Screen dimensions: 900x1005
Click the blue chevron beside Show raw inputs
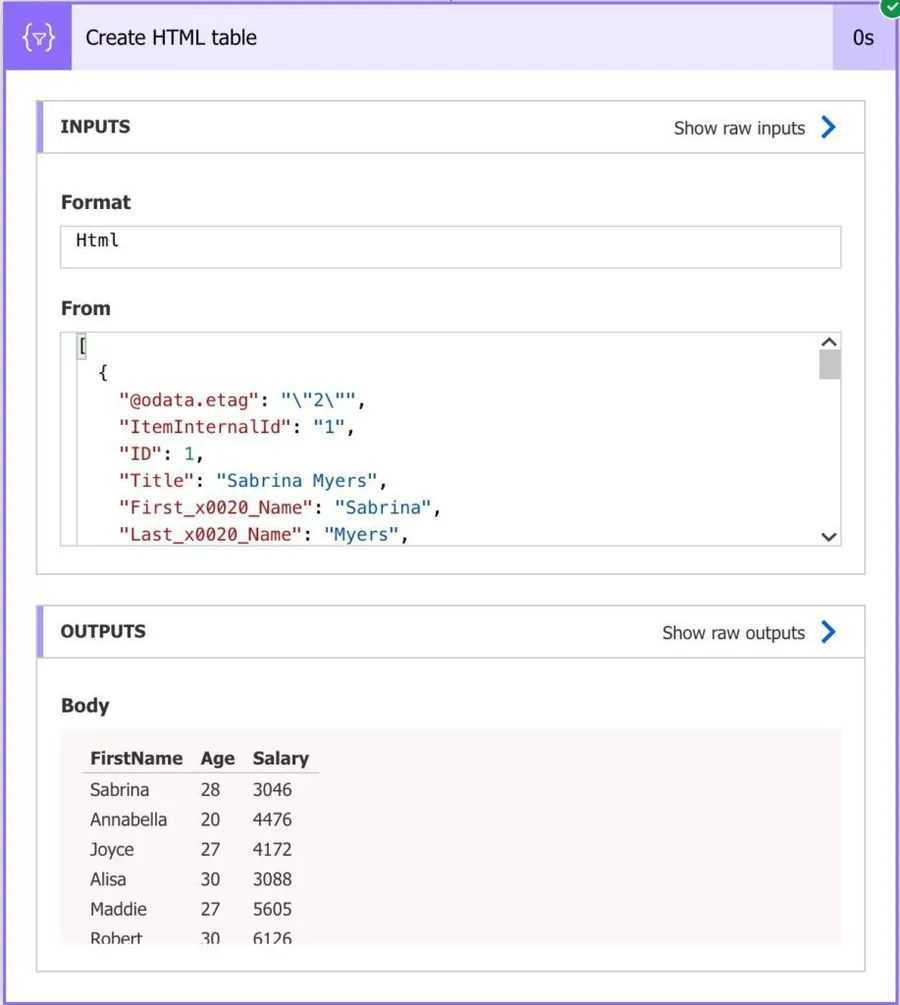[x=828, y=127]
